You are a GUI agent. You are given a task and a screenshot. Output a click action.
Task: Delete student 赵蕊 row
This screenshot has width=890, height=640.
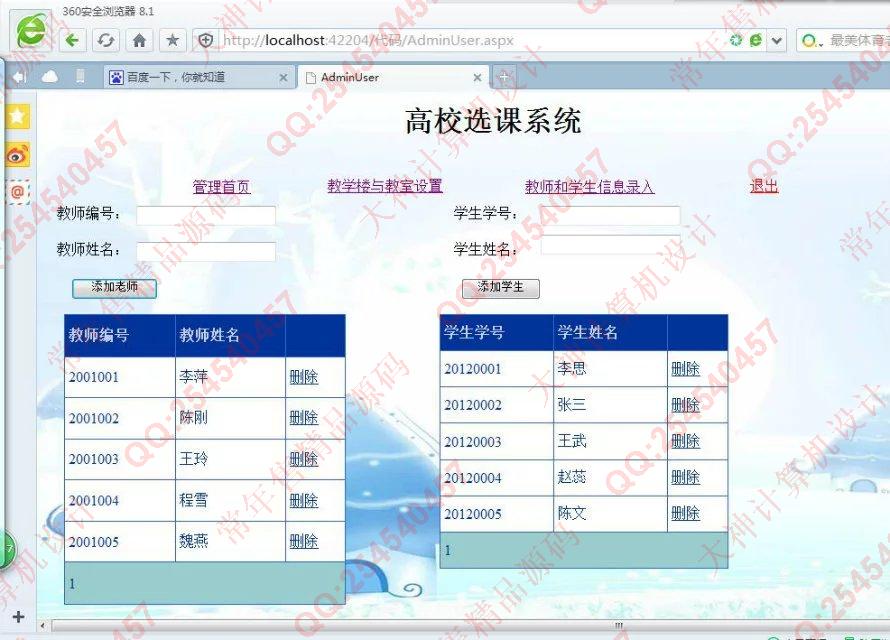(x=686, y=477)
